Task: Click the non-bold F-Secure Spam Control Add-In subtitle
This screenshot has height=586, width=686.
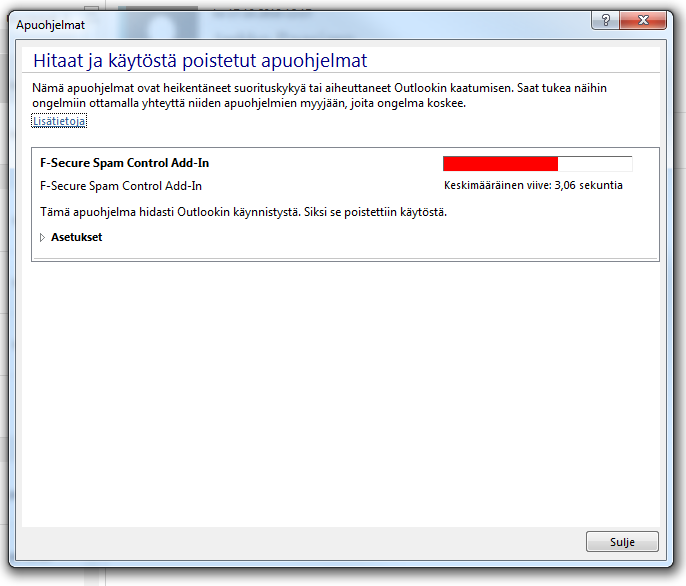Action: tap(121, 186)
